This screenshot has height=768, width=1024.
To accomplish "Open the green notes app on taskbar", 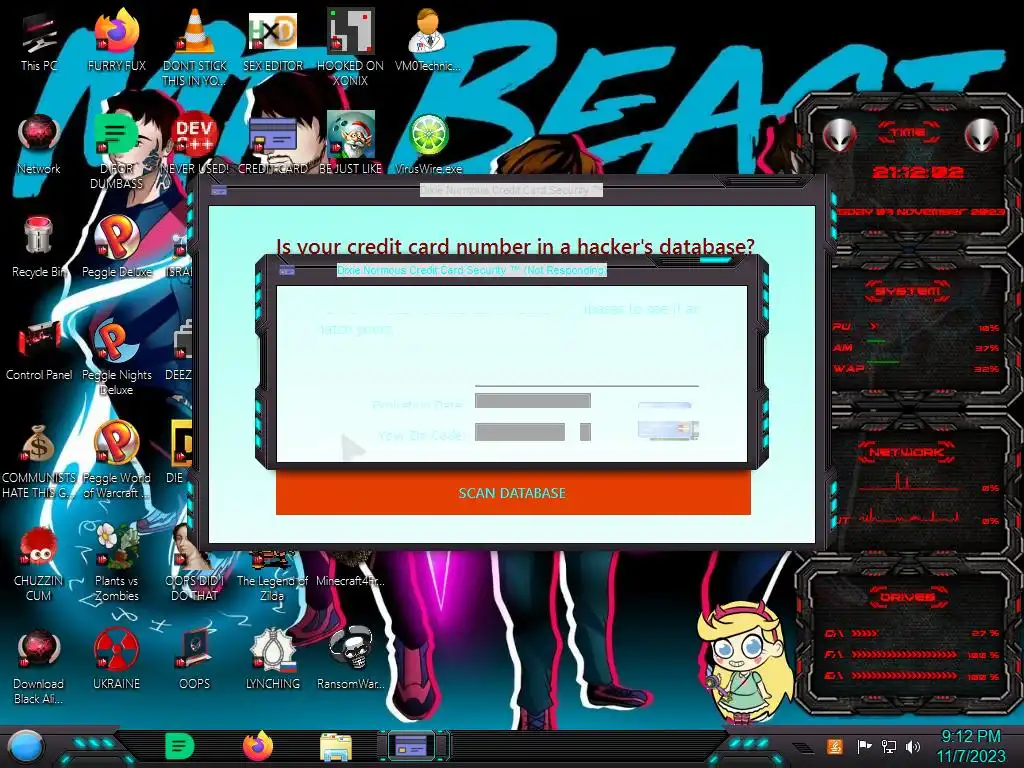I will click(180, 746).
